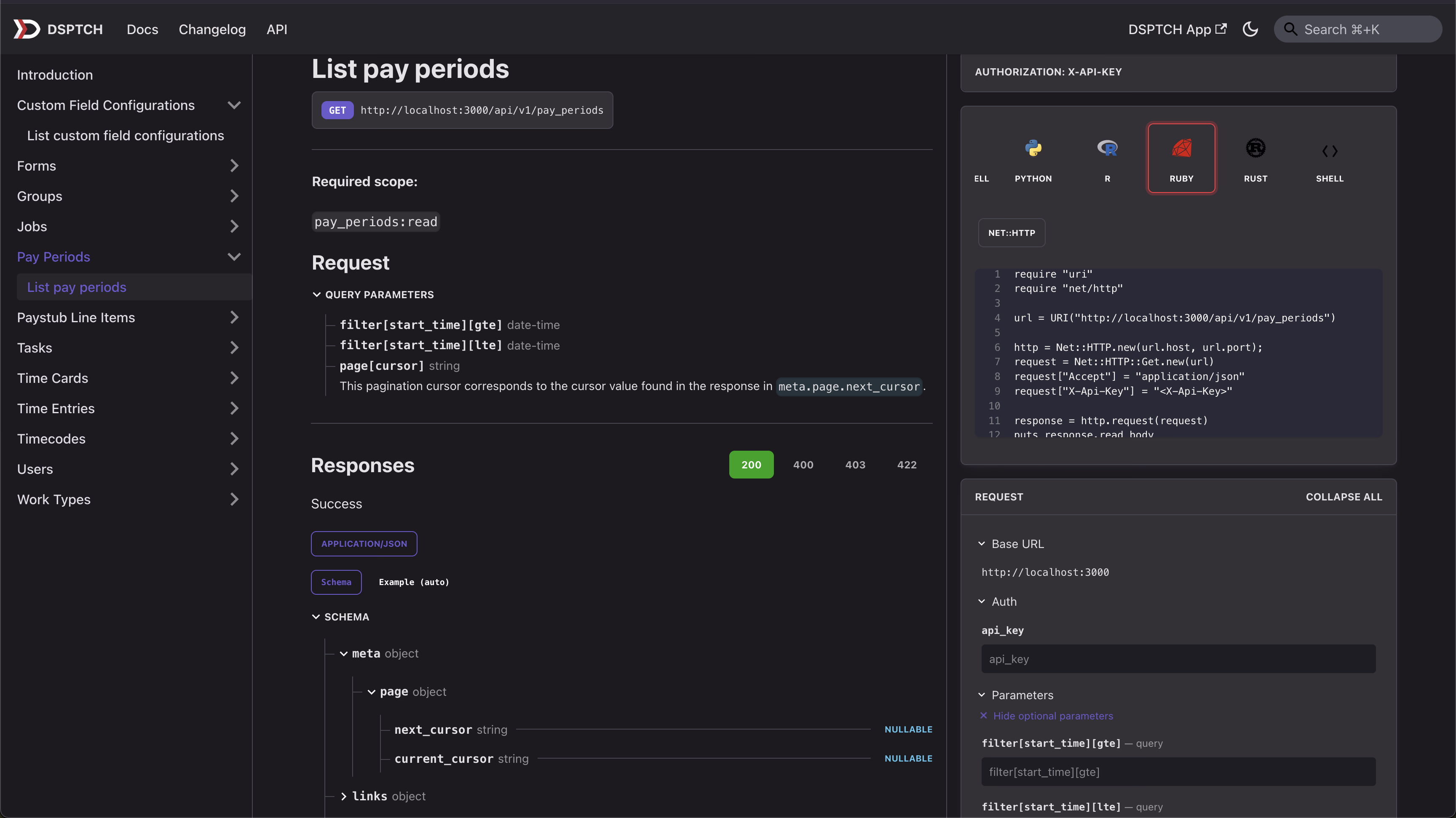
Task: Toggle dark mode moon icon
Action: pyautogui.click(x=1250, y=29)
